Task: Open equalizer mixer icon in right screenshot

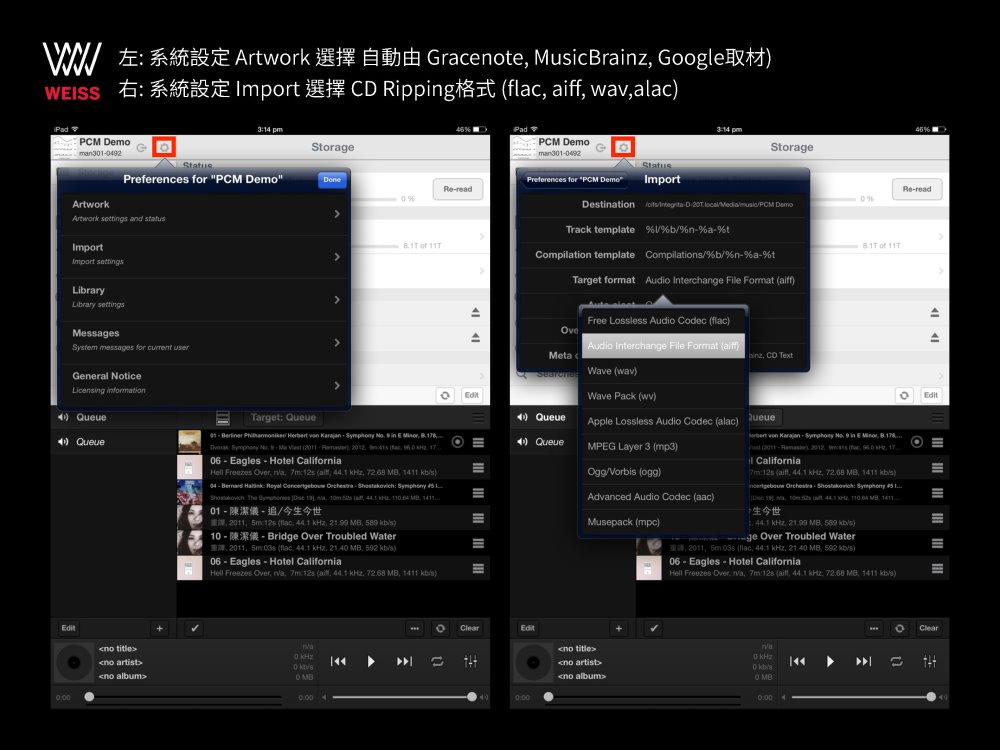Action: 930,661
